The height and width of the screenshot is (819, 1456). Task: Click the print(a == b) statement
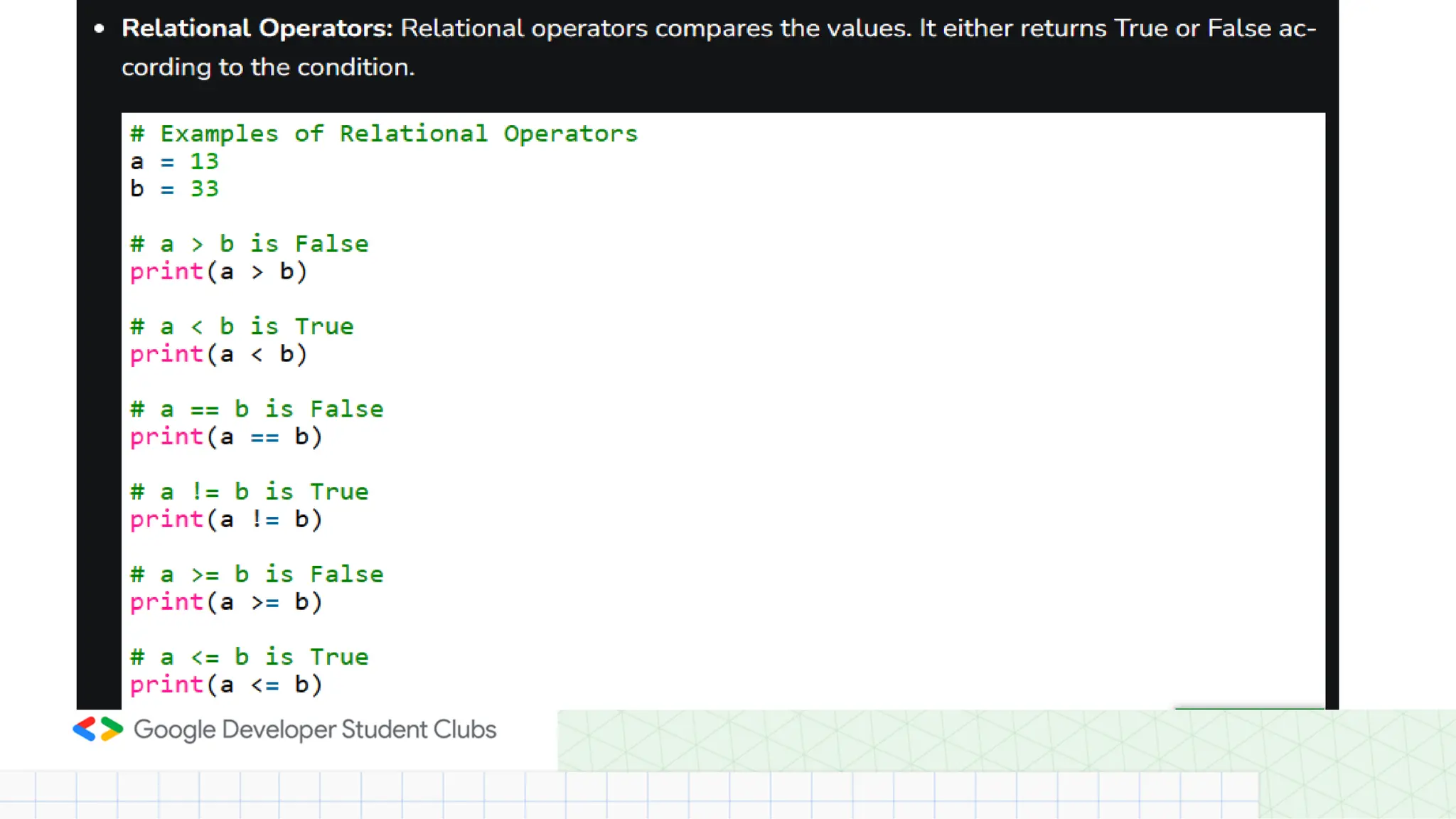pyautogui.click(x=226, y=437)
